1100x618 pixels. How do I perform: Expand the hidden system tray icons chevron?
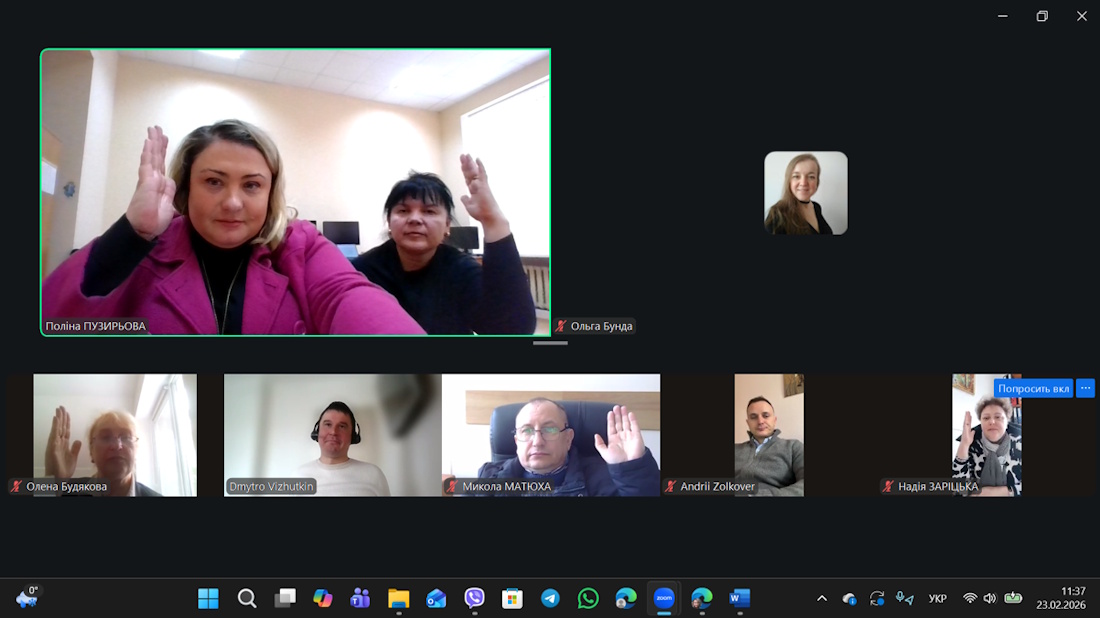pyautogui.click(x=822, y=598)
